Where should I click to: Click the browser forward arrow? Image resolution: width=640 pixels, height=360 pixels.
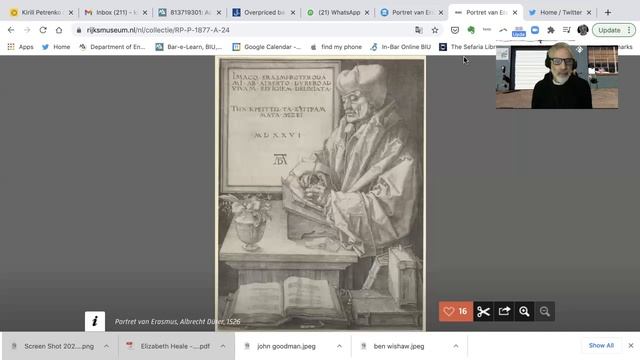pyautogui.click(x=27, y=30)
